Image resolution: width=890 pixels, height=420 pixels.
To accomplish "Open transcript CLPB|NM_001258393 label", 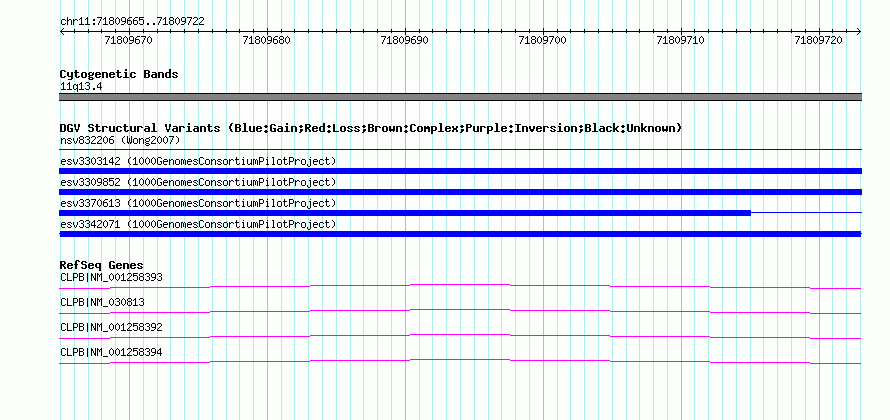I will click(111, 278).
